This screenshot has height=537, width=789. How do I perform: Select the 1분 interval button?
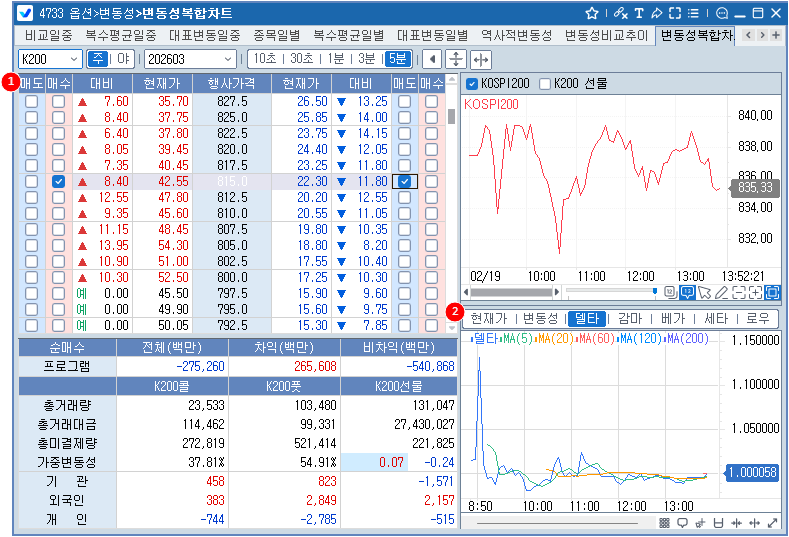pos(338,59)
